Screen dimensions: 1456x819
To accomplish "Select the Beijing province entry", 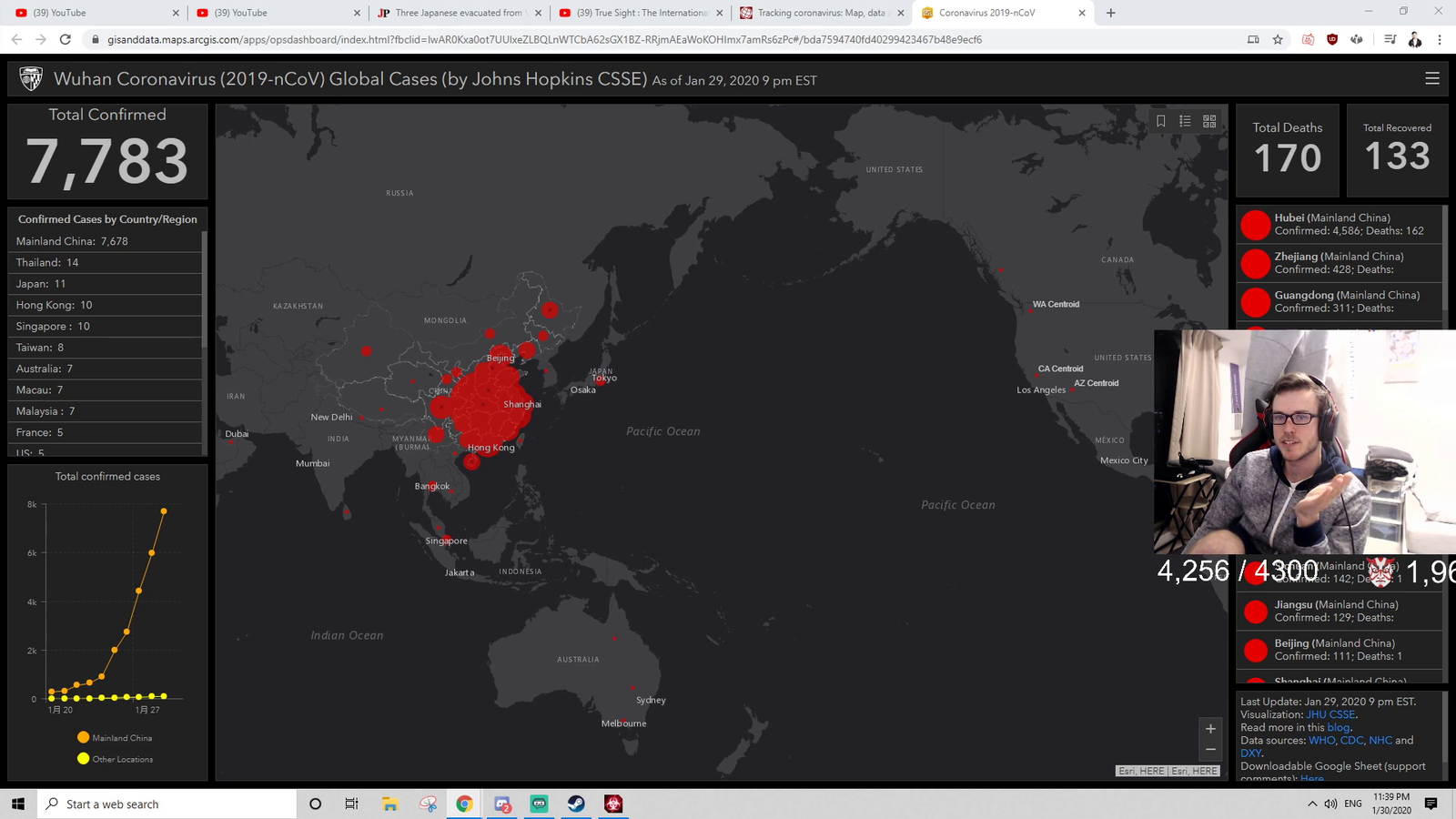I will [1340, 650].
